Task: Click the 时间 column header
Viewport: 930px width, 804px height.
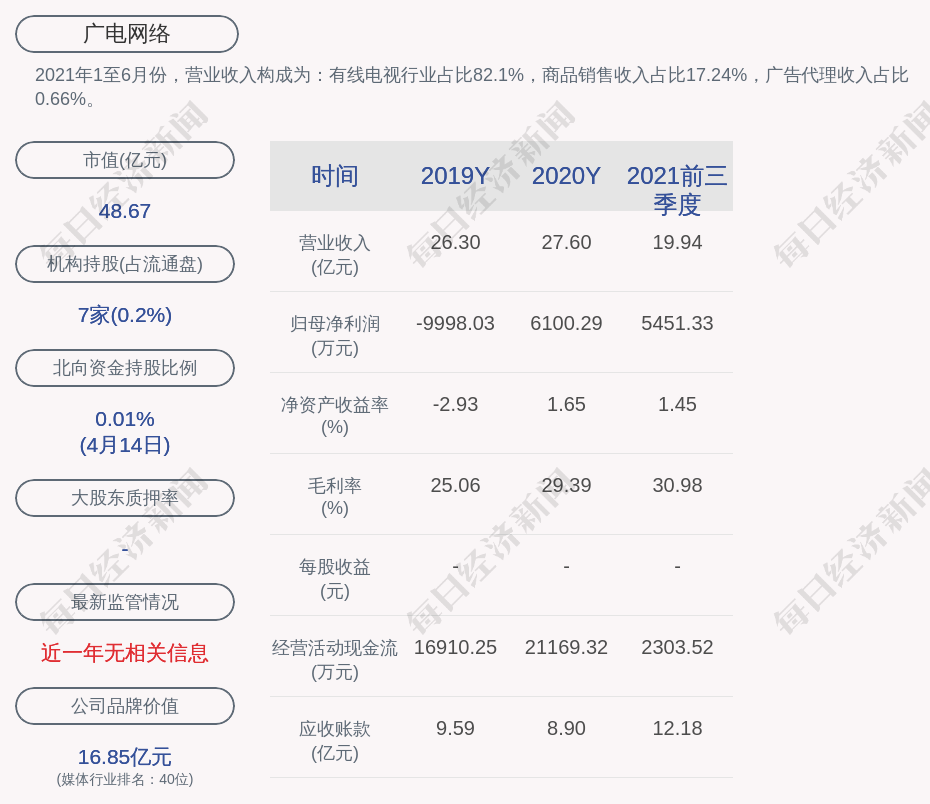Action: tap(335, 176)
